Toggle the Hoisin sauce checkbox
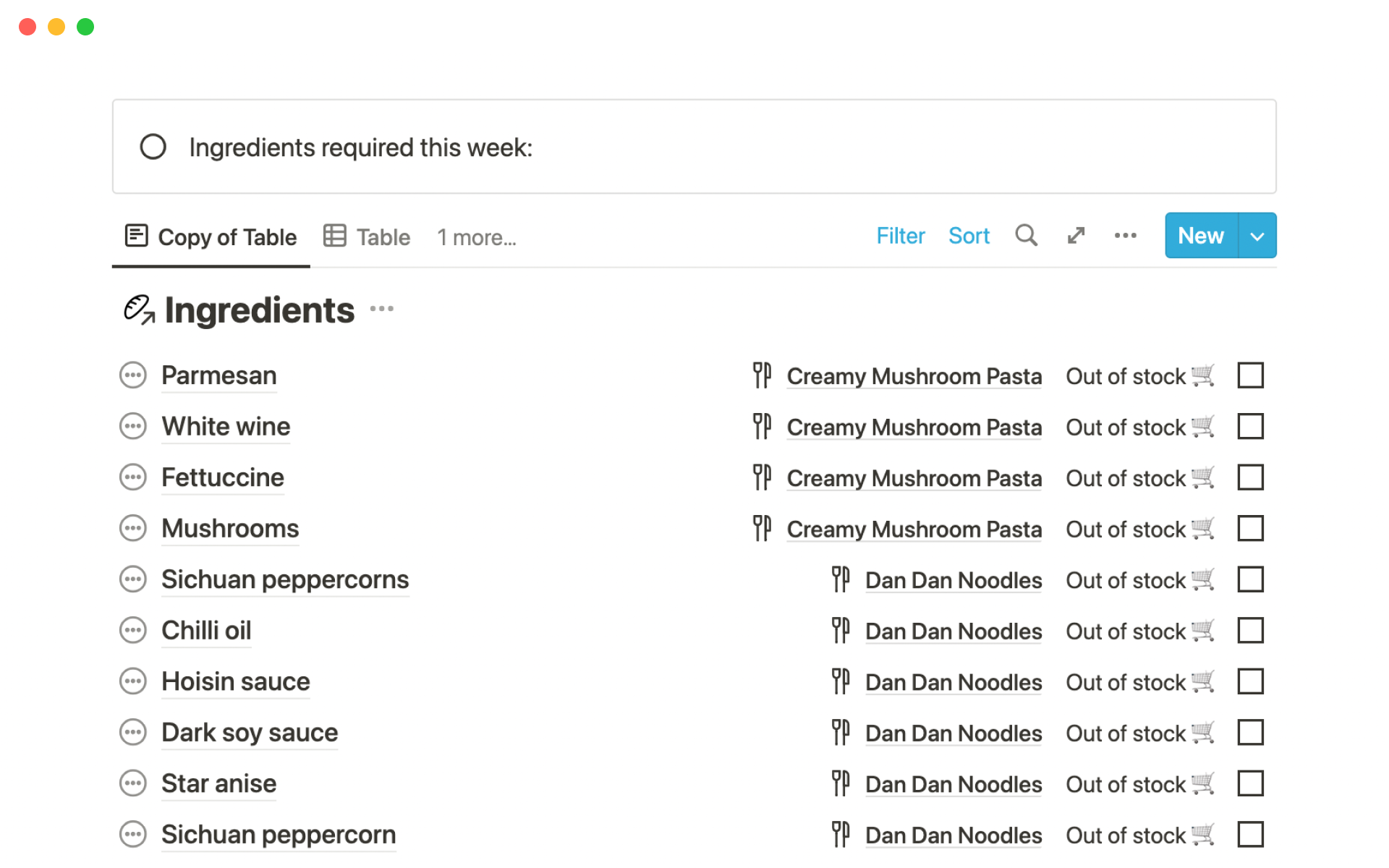Screen dimensions: 1389x868 [x=1250, y=681]
